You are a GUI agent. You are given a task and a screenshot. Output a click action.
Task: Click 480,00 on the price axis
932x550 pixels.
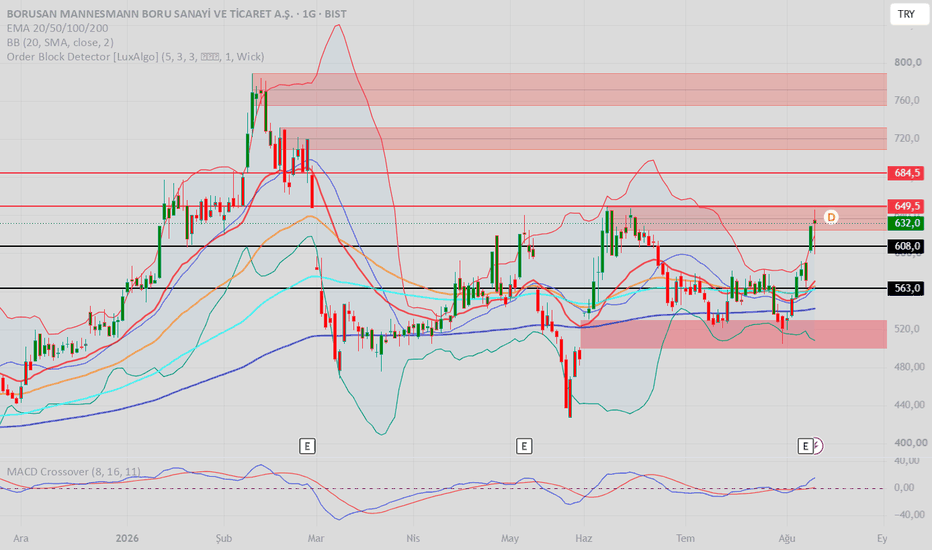909,367
